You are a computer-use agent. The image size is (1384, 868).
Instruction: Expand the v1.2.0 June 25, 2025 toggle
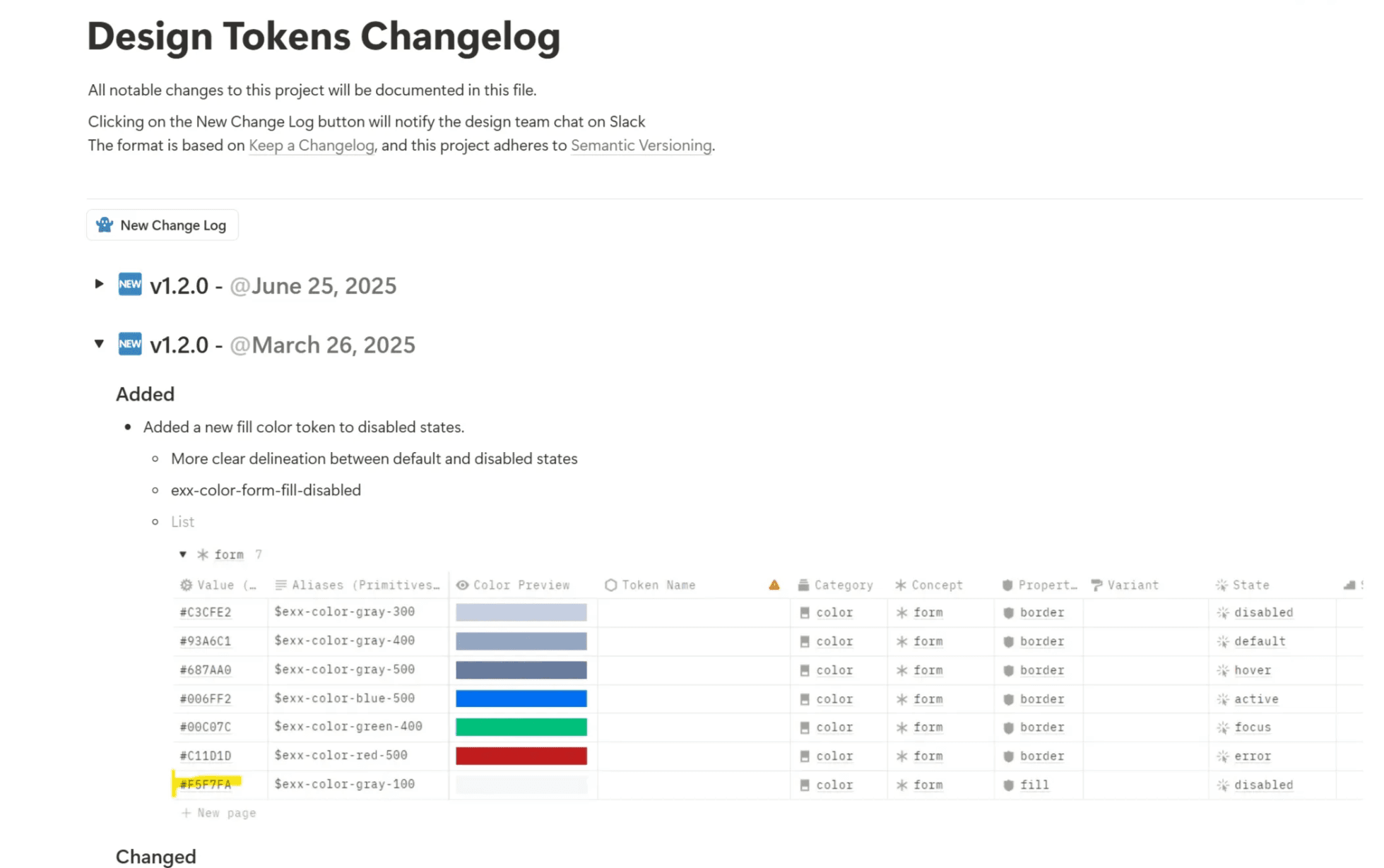tap(99, 284)
